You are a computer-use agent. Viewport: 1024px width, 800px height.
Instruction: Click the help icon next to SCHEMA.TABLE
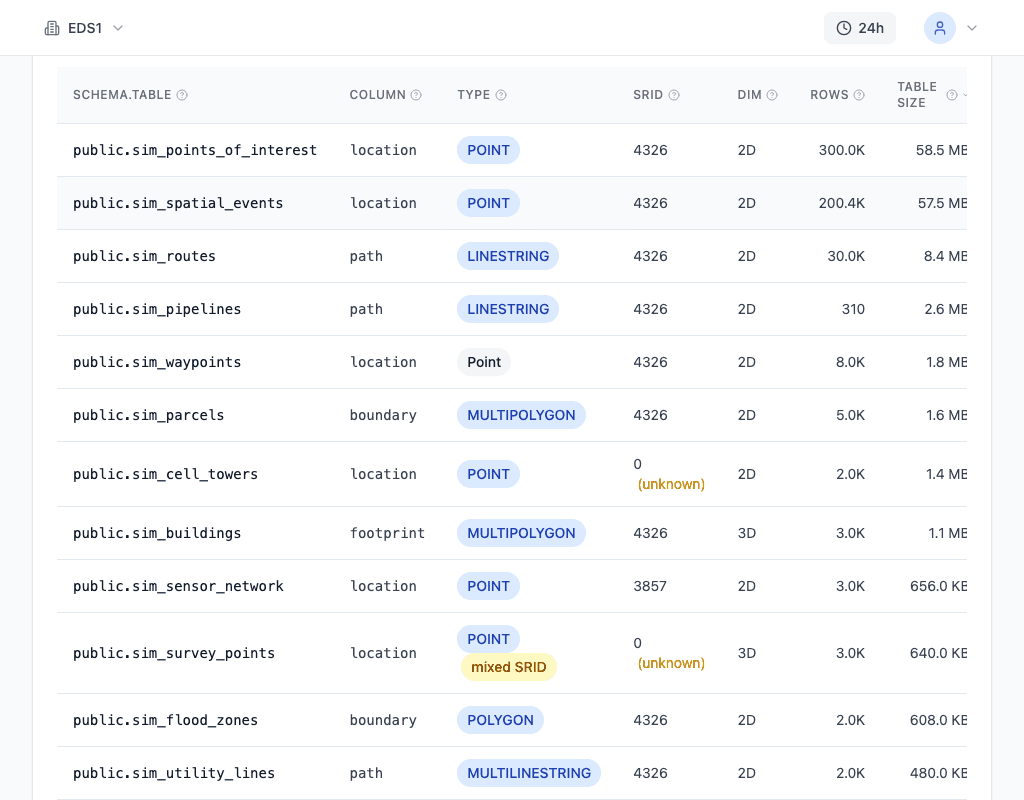182,95
